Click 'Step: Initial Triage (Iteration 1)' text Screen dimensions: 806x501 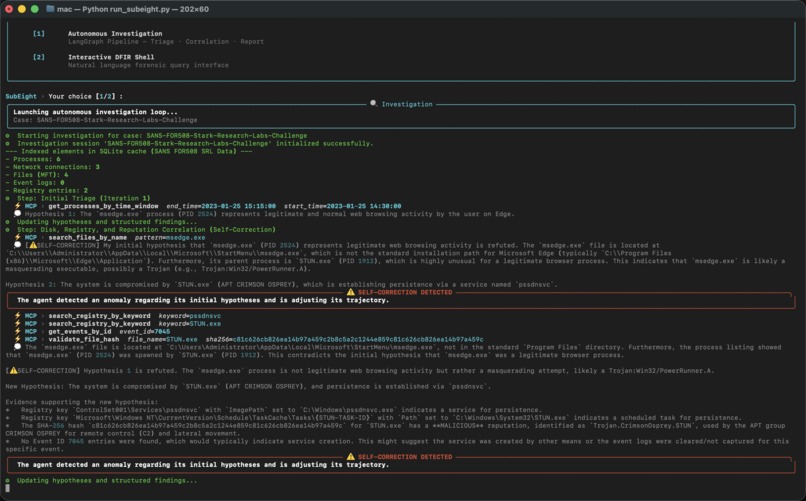pyautogui.click(x=84, y=198)
